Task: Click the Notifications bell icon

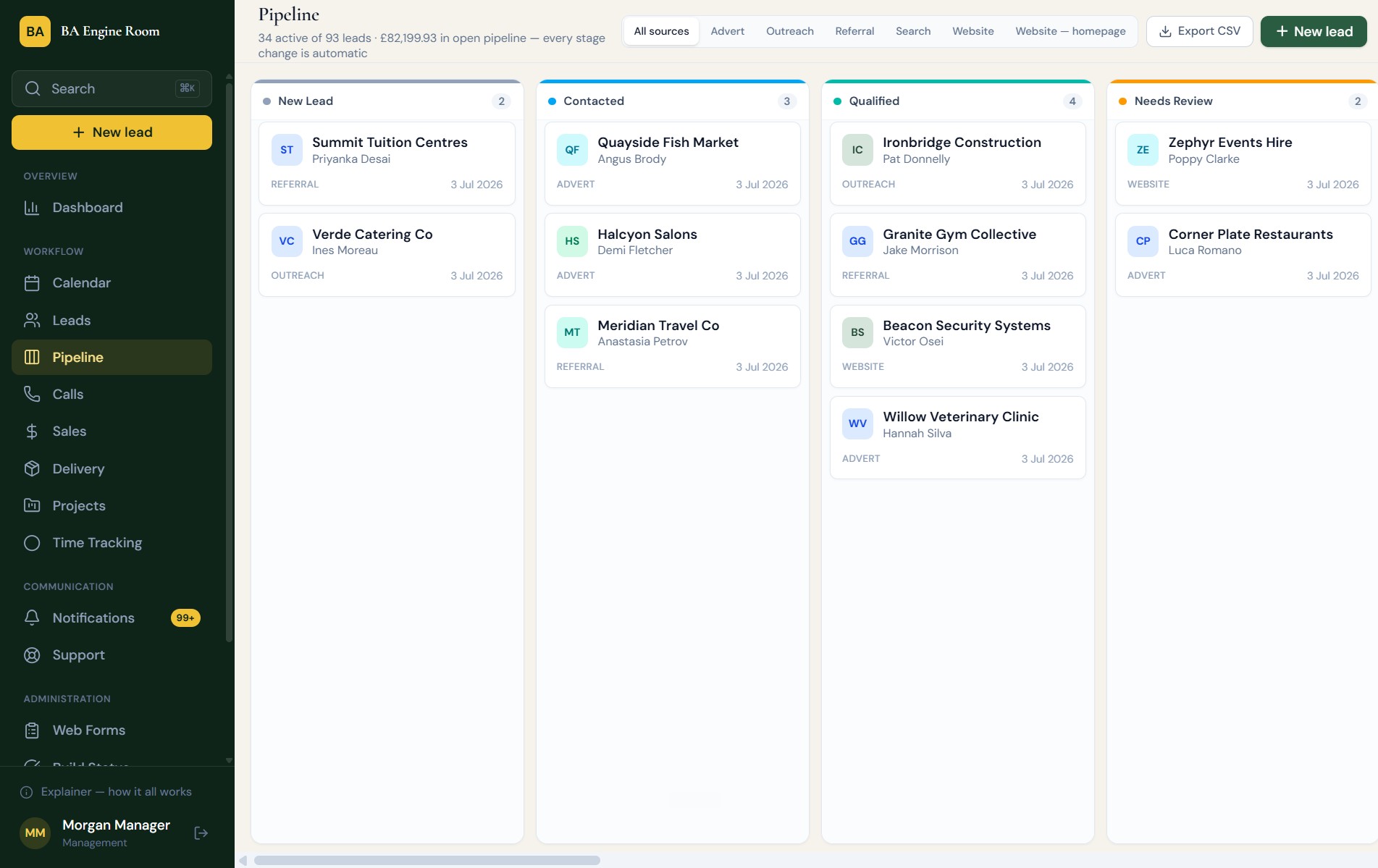Action: pos(32,618)
